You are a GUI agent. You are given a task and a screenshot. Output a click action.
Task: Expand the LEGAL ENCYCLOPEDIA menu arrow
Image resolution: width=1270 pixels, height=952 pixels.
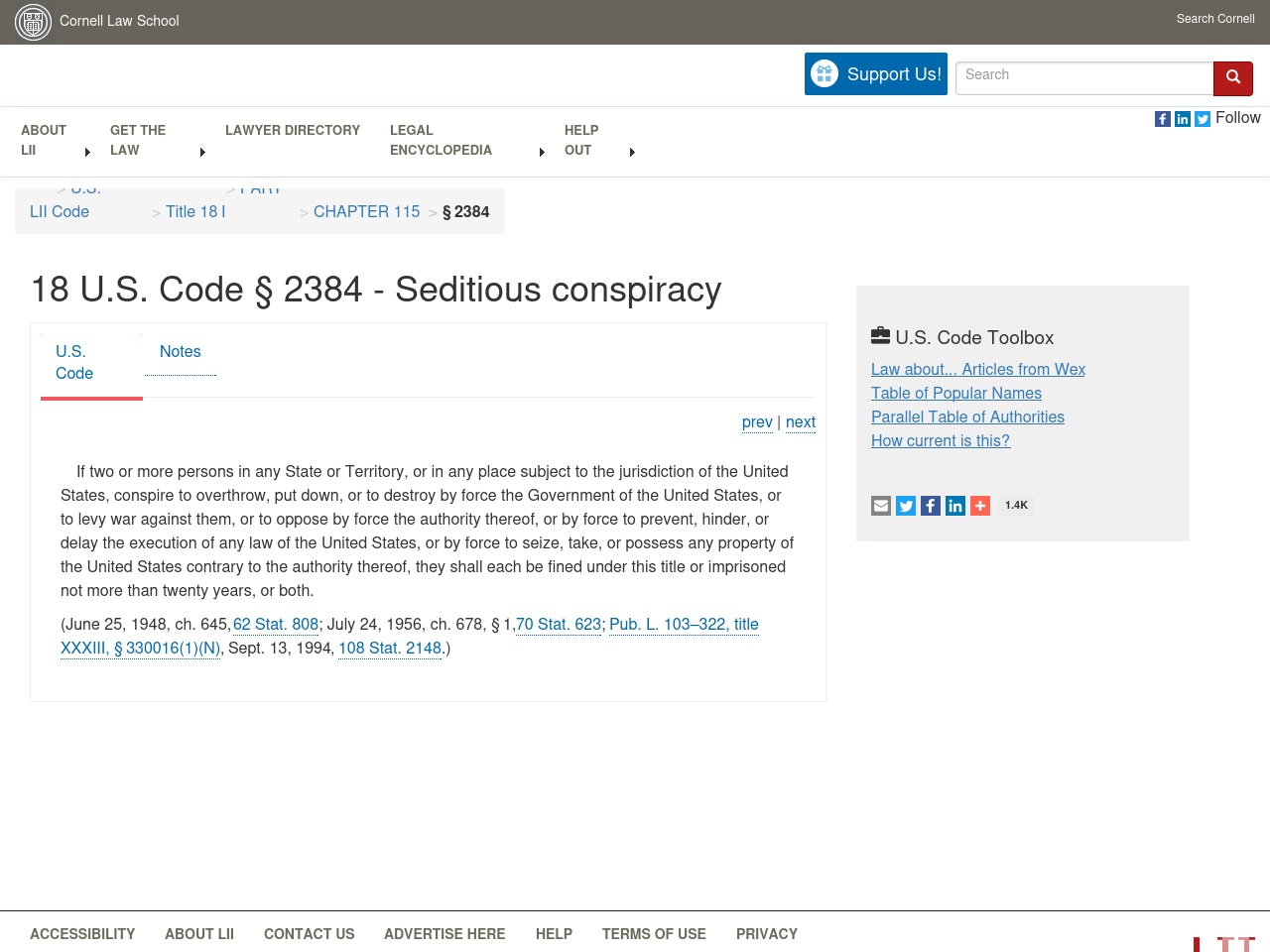(x=542, y=152)
